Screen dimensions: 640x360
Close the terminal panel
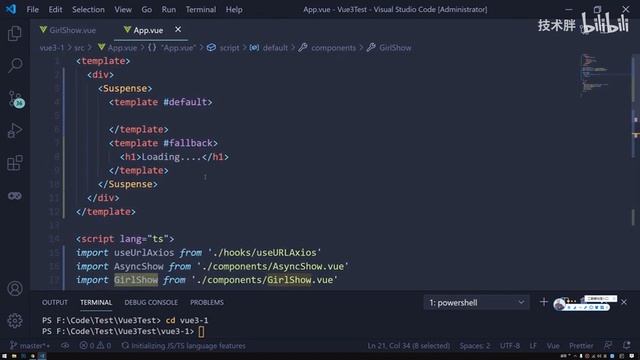pyautogui.click(x=624, y=302)
